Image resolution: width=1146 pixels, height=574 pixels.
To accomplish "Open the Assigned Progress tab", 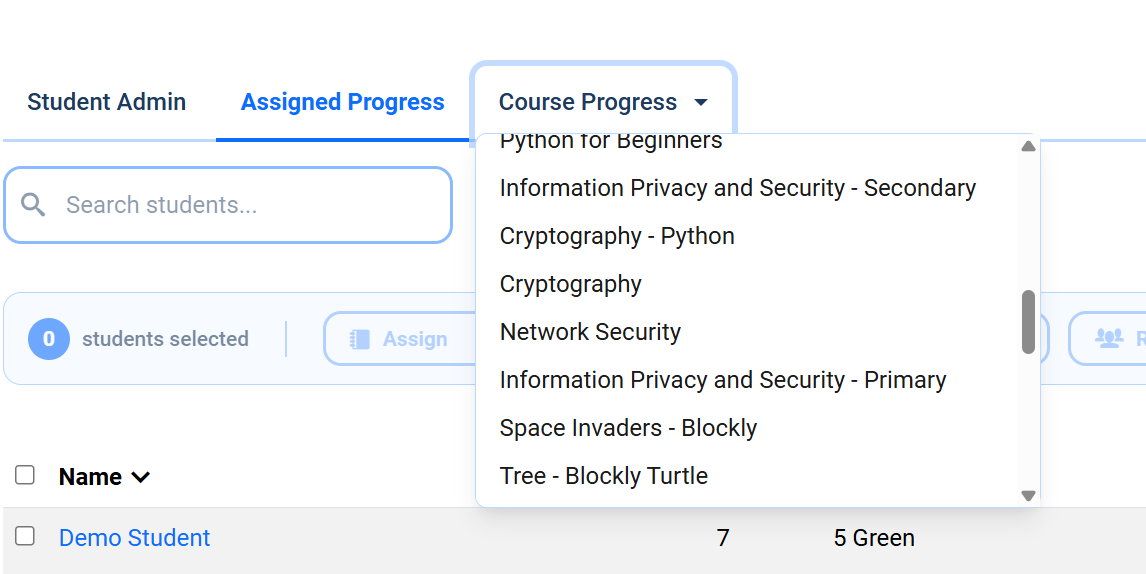I will click(342, 102).
